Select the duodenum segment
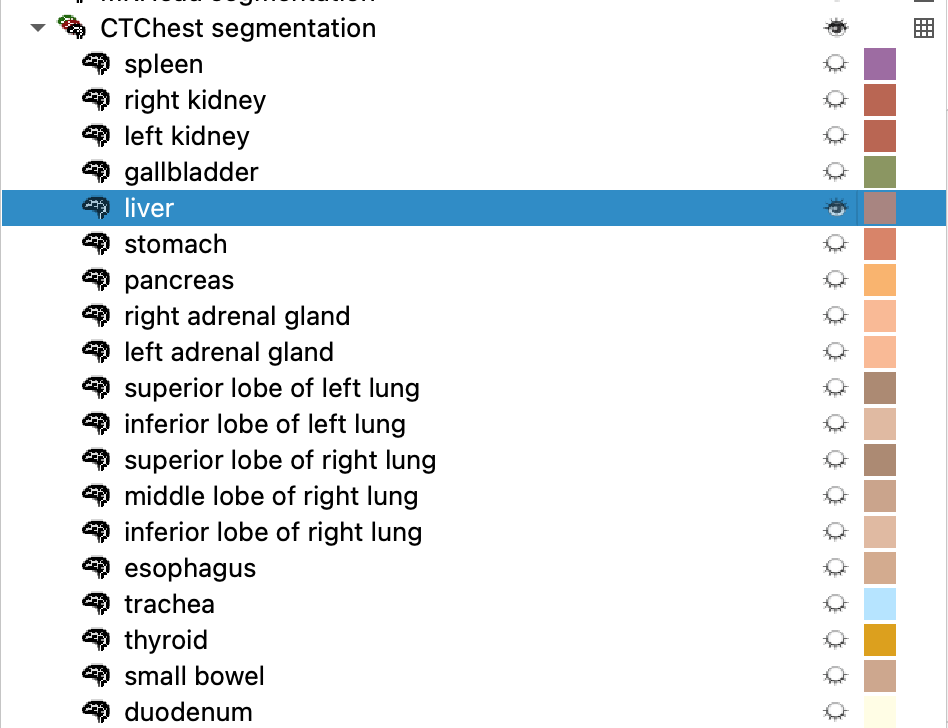This screenshot has width=948, height=728. click(474, 712)
